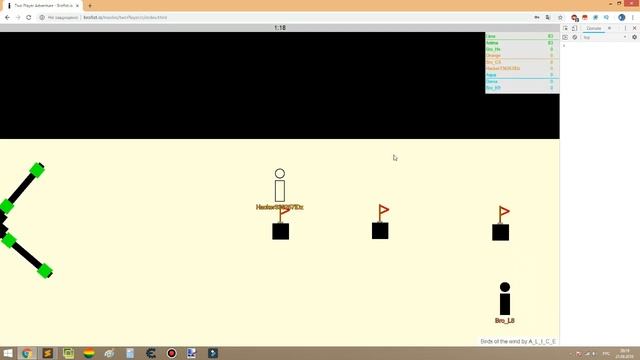Image resolution: width=640 pixels, height=360 pixels.
Task: Click the saved passwords key icon
Action: tap(537, 18)
